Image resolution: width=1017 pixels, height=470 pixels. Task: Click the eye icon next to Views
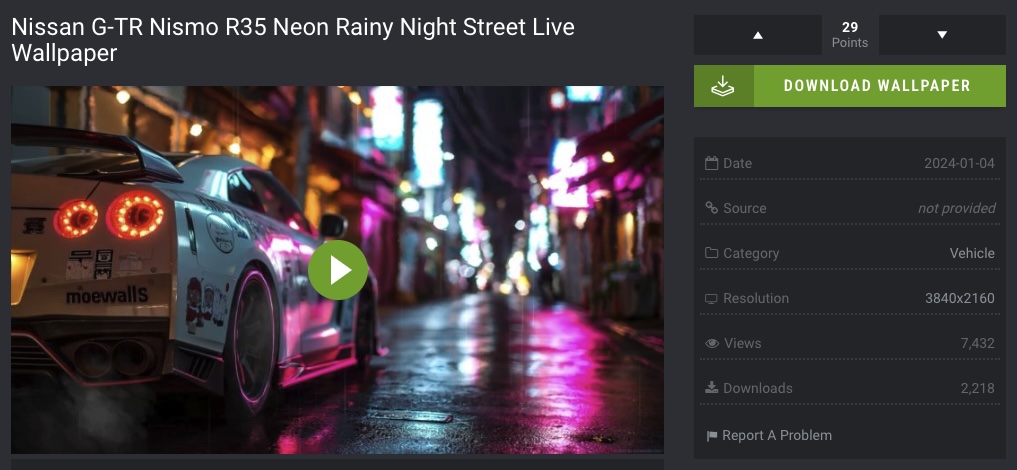(x=712, y=344)
